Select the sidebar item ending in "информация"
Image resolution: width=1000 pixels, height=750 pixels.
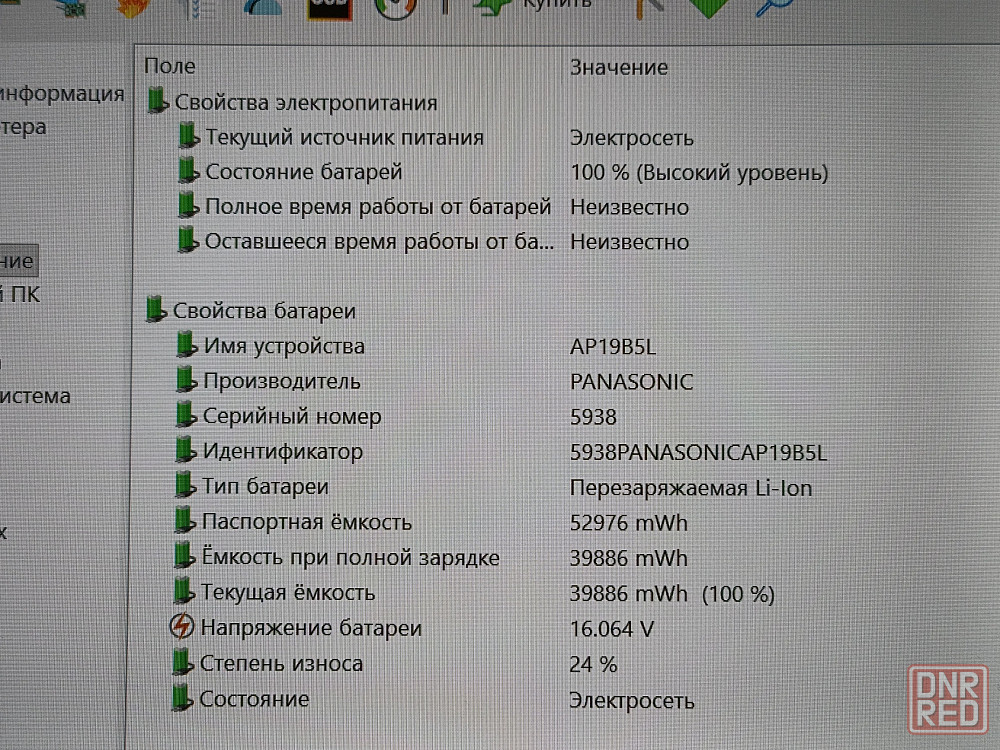click(x=62, y=94)
